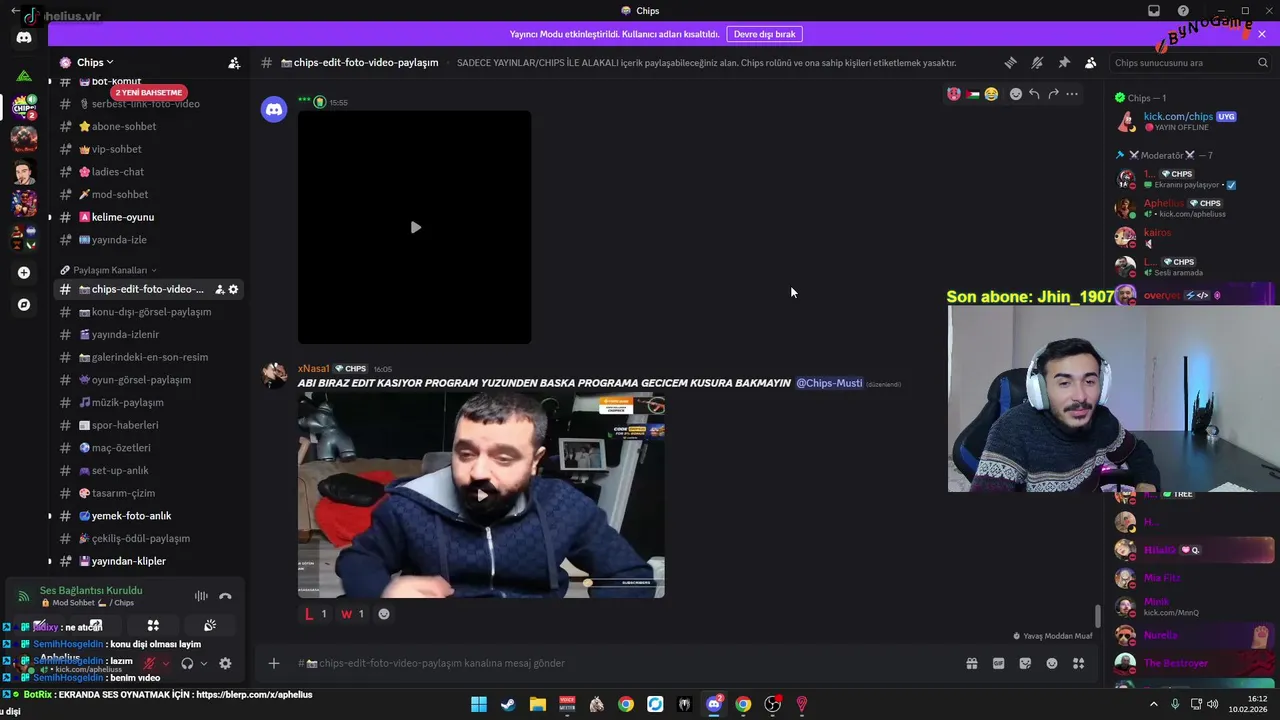This screenshot has height=720, width=1280.
Task: Add a reaction below the xNasa1 message
Action: tap(384, 614)
